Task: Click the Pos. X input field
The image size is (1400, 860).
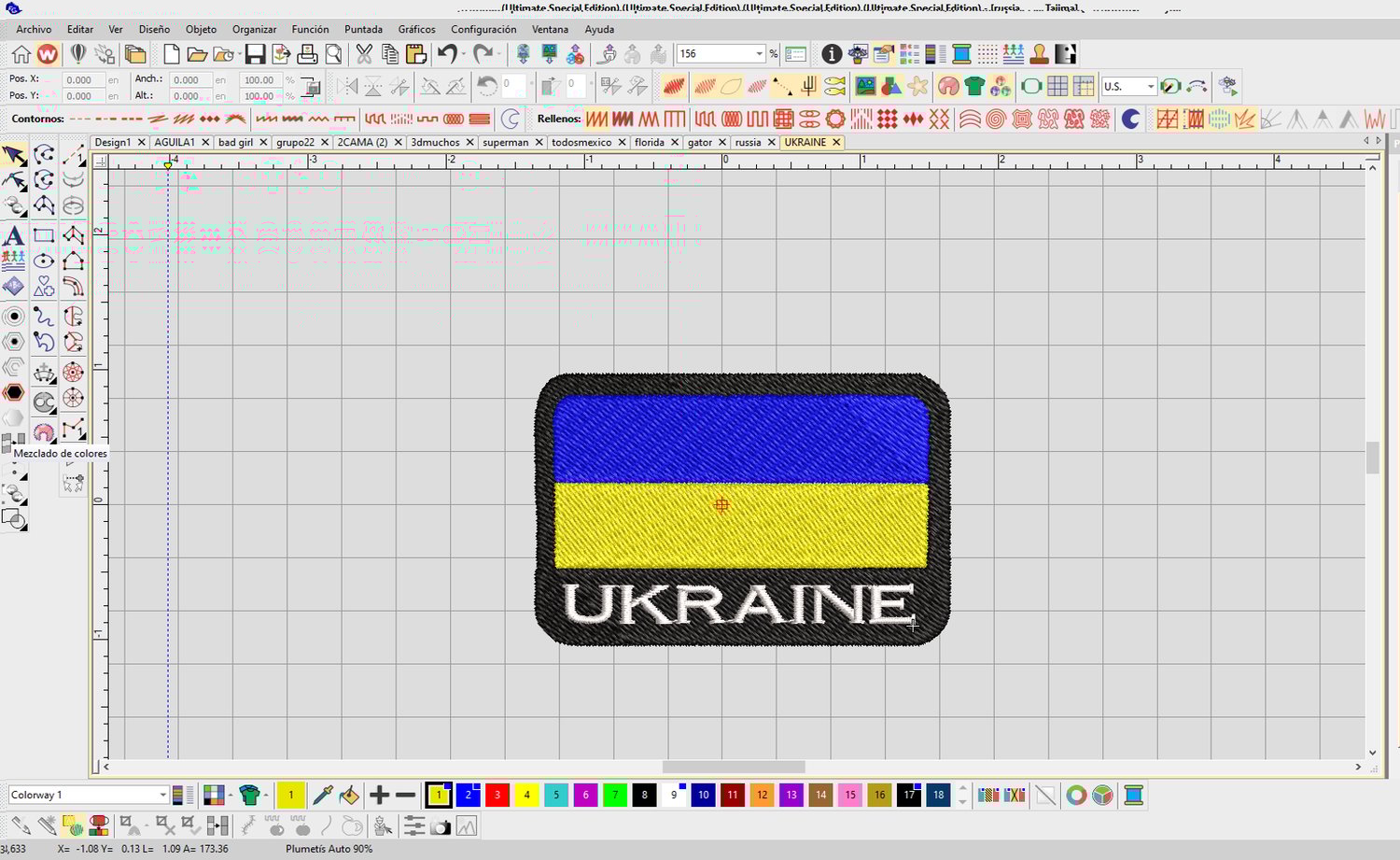Action: pyautogui.click(x=82, y=80)
